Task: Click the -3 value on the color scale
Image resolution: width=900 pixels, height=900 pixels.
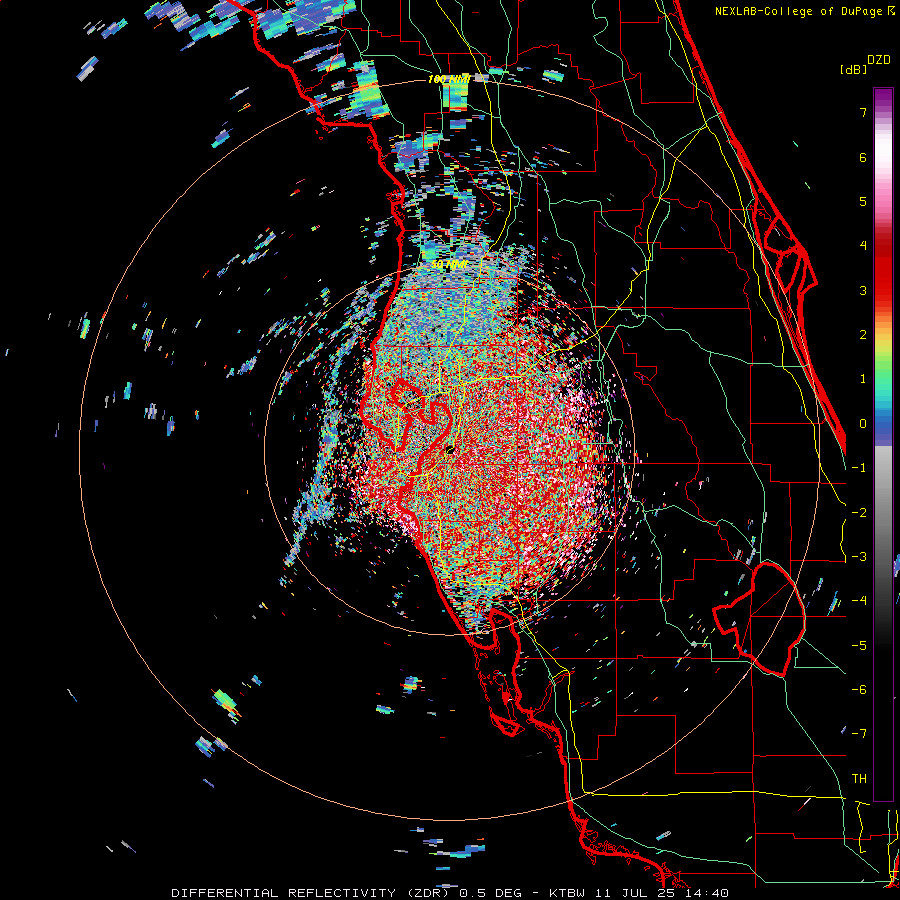Action: (x=859, y=557)
